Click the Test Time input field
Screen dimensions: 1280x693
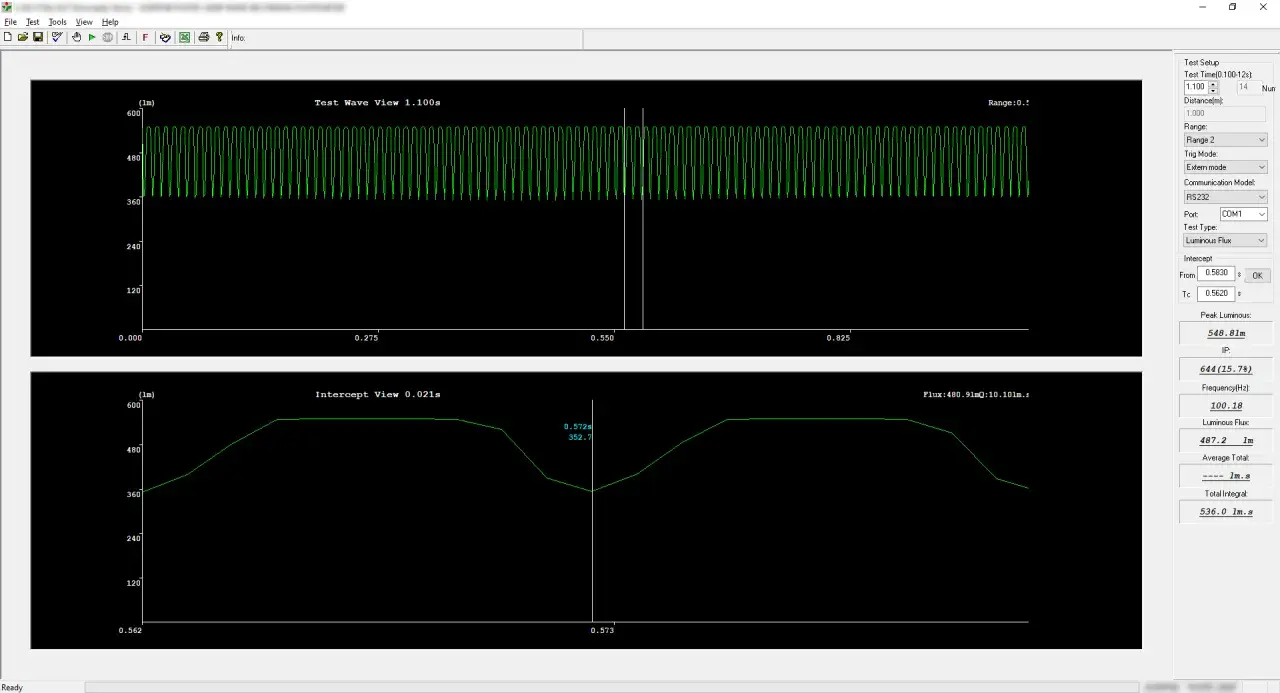tap(1196, 87)
